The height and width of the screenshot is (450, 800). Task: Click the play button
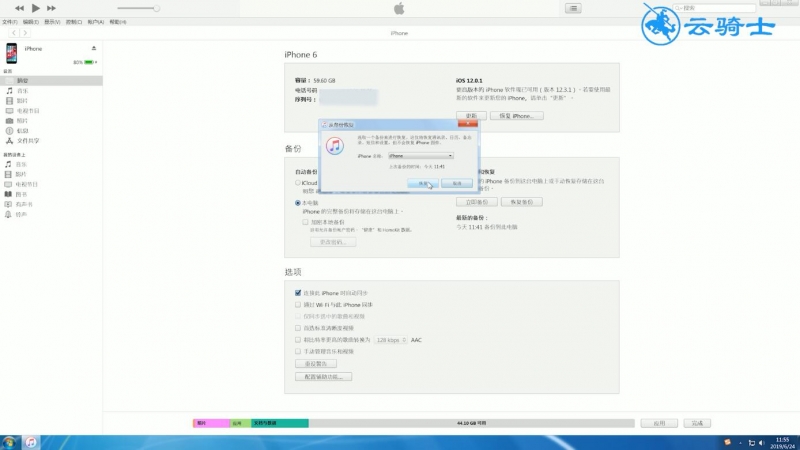pos(35,8)
